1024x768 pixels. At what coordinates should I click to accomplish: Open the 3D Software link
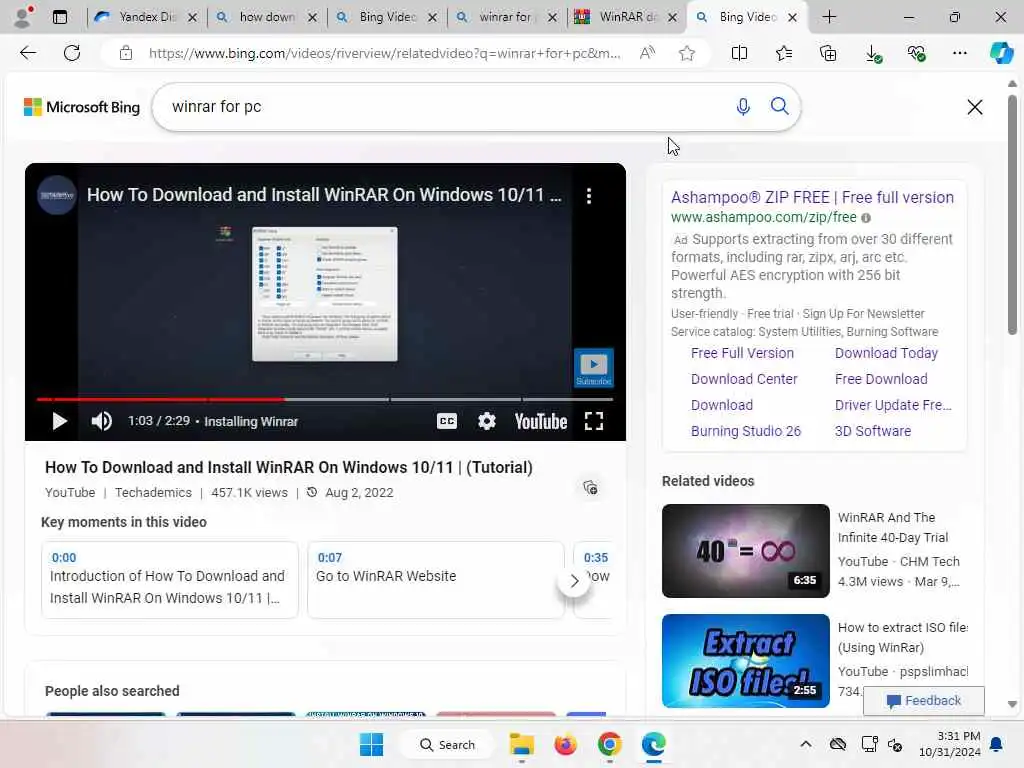pos(872,431)
